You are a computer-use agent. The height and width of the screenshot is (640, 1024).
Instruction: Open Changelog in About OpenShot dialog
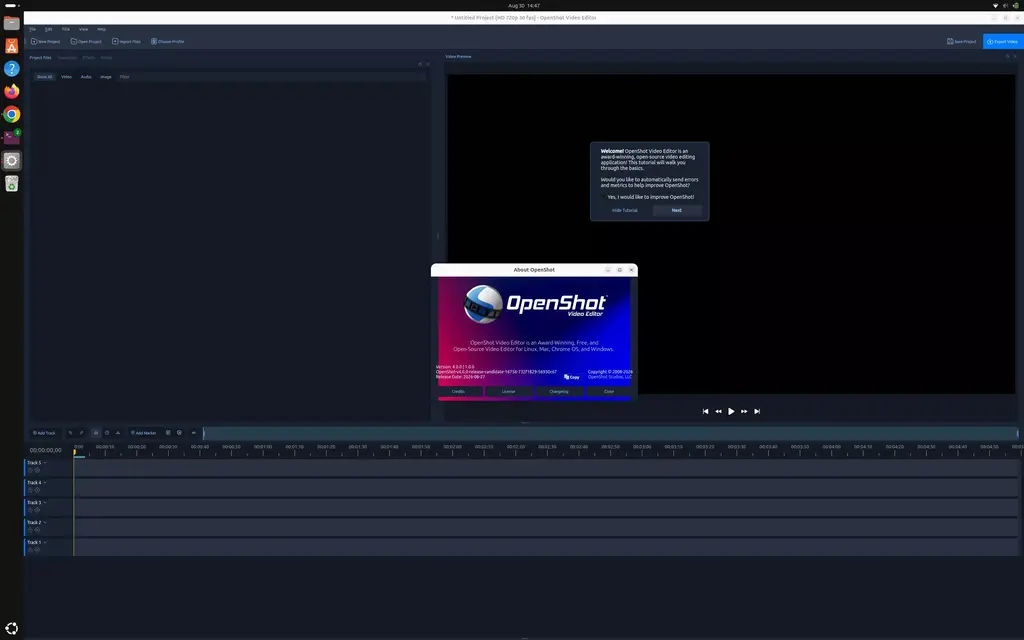tap(559, 391)
